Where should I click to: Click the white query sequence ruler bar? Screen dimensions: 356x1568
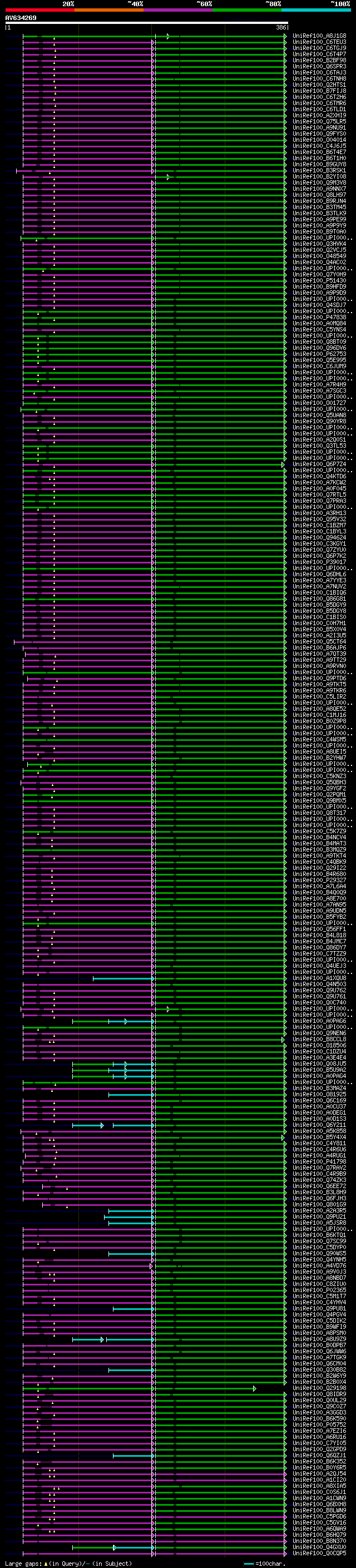click(x=146, y=23)
